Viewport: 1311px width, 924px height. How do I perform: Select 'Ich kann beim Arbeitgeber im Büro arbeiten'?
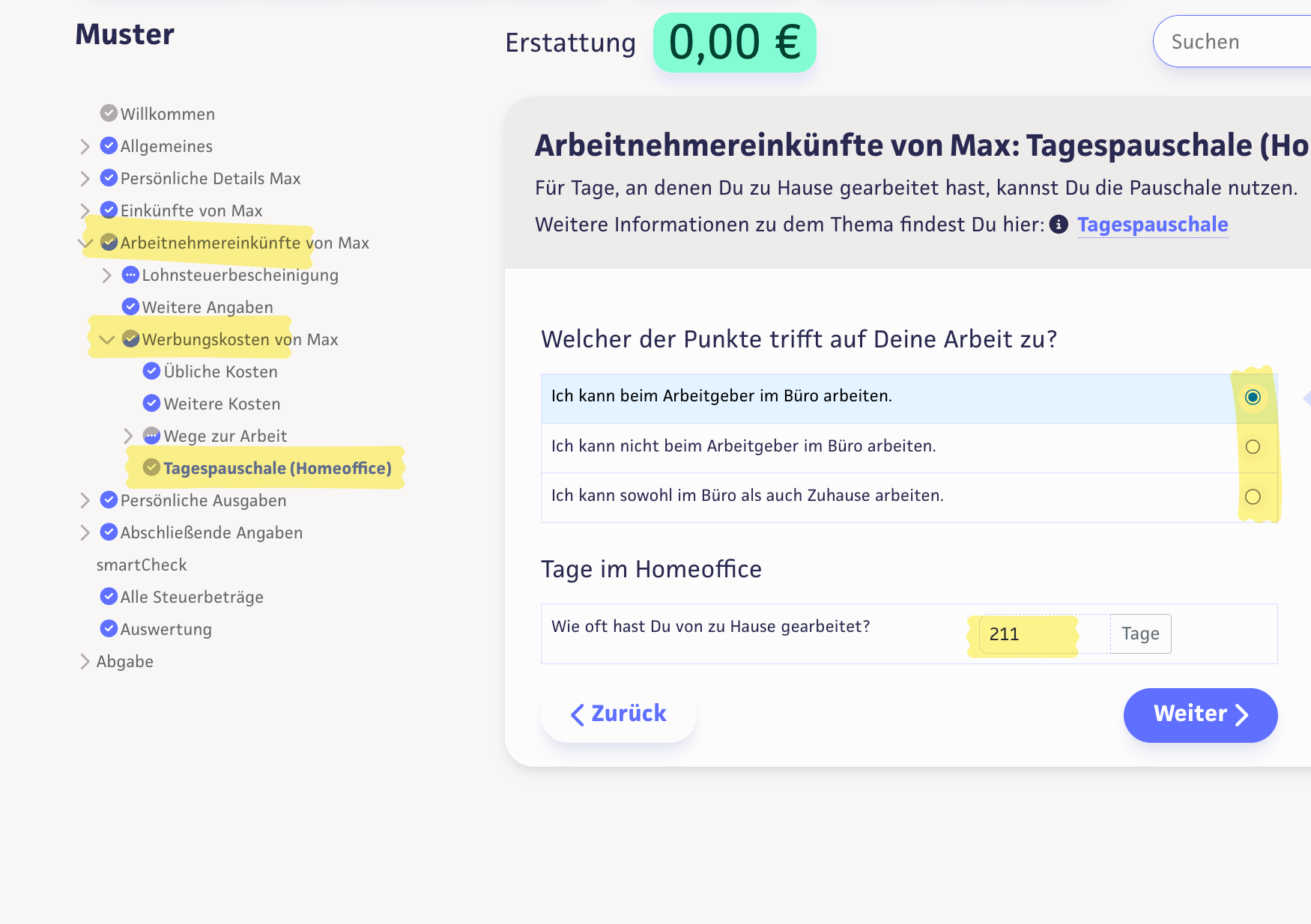pyautogui.click(x=1252, y=397)
